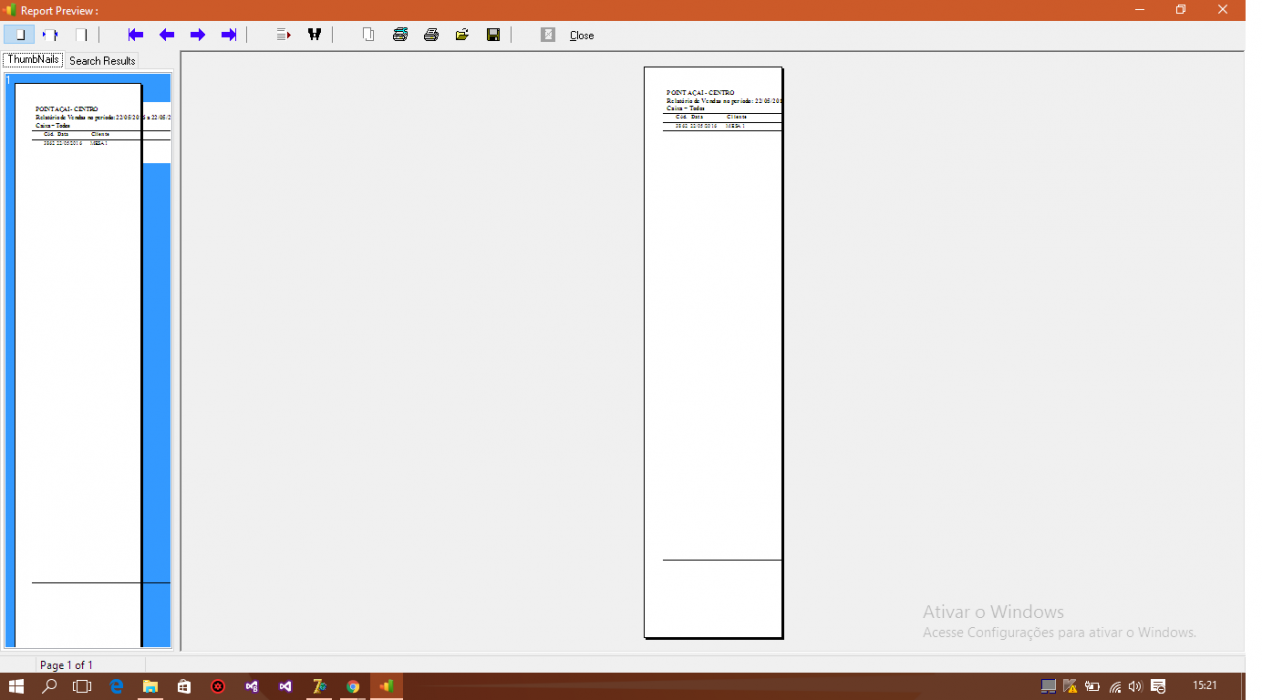Select 100 percent zoom page icon
The height and width of the screenshot is (700, 1262).
tap(81, 35)
